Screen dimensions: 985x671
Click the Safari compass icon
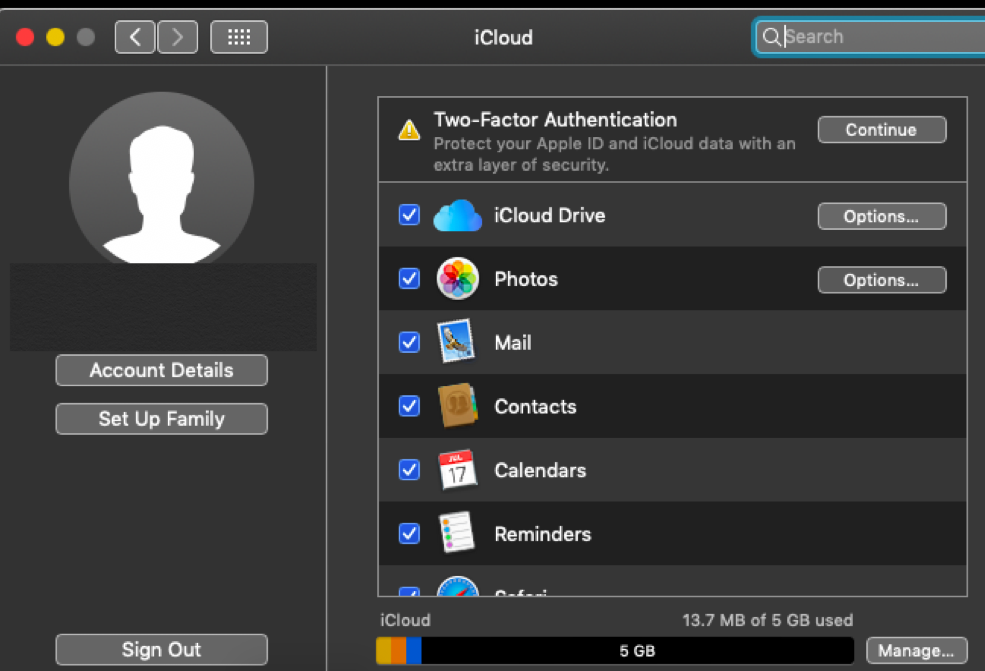(457, 590)
